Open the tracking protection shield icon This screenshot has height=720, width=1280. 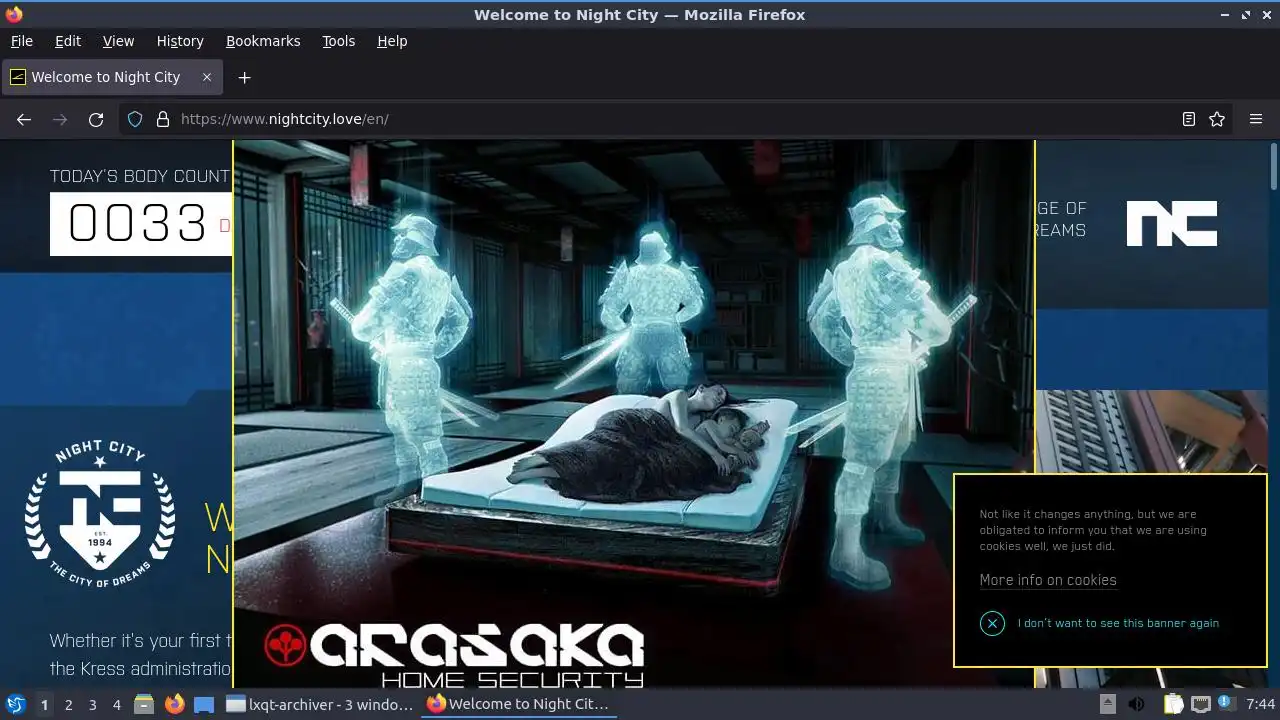click(135, 119)
